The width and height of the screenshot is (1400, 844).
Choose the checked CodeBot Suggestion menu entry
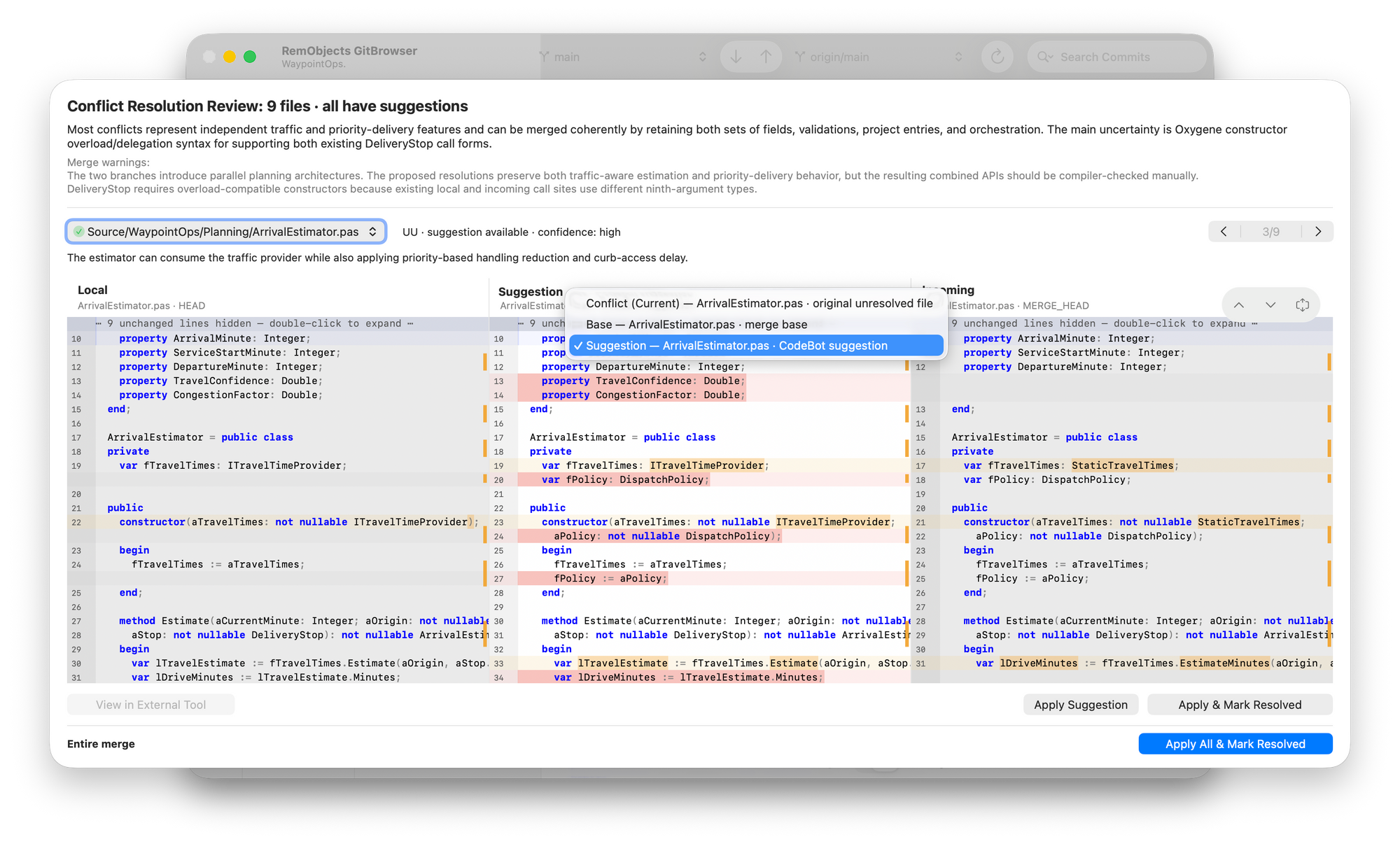(756, 346)
